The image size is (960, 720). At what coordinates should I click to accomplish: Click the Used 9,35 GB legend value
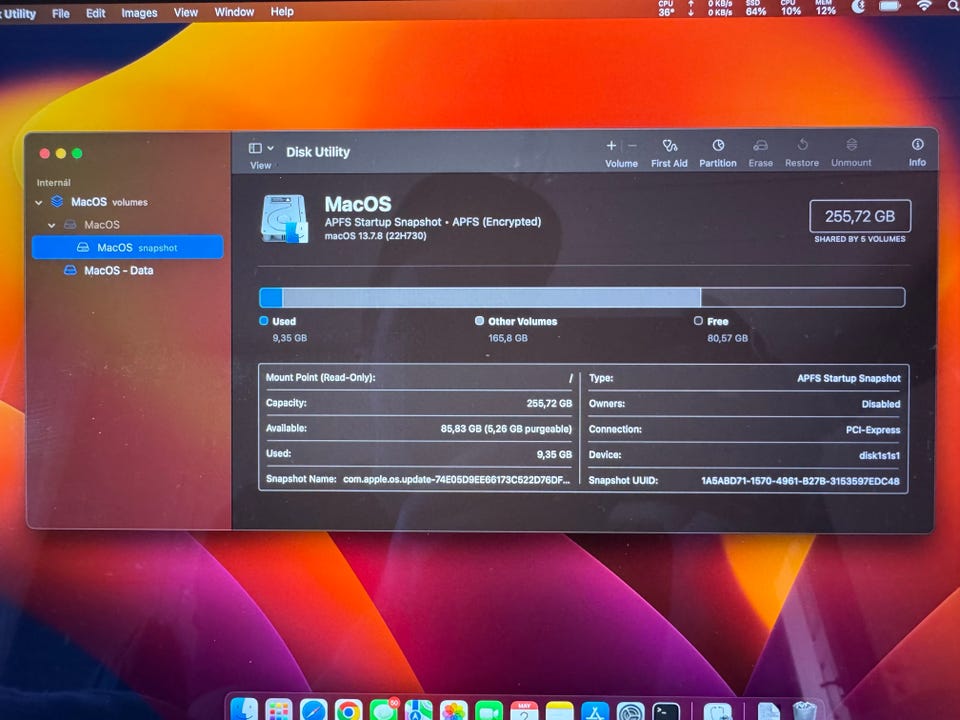(x=290, y=338)
